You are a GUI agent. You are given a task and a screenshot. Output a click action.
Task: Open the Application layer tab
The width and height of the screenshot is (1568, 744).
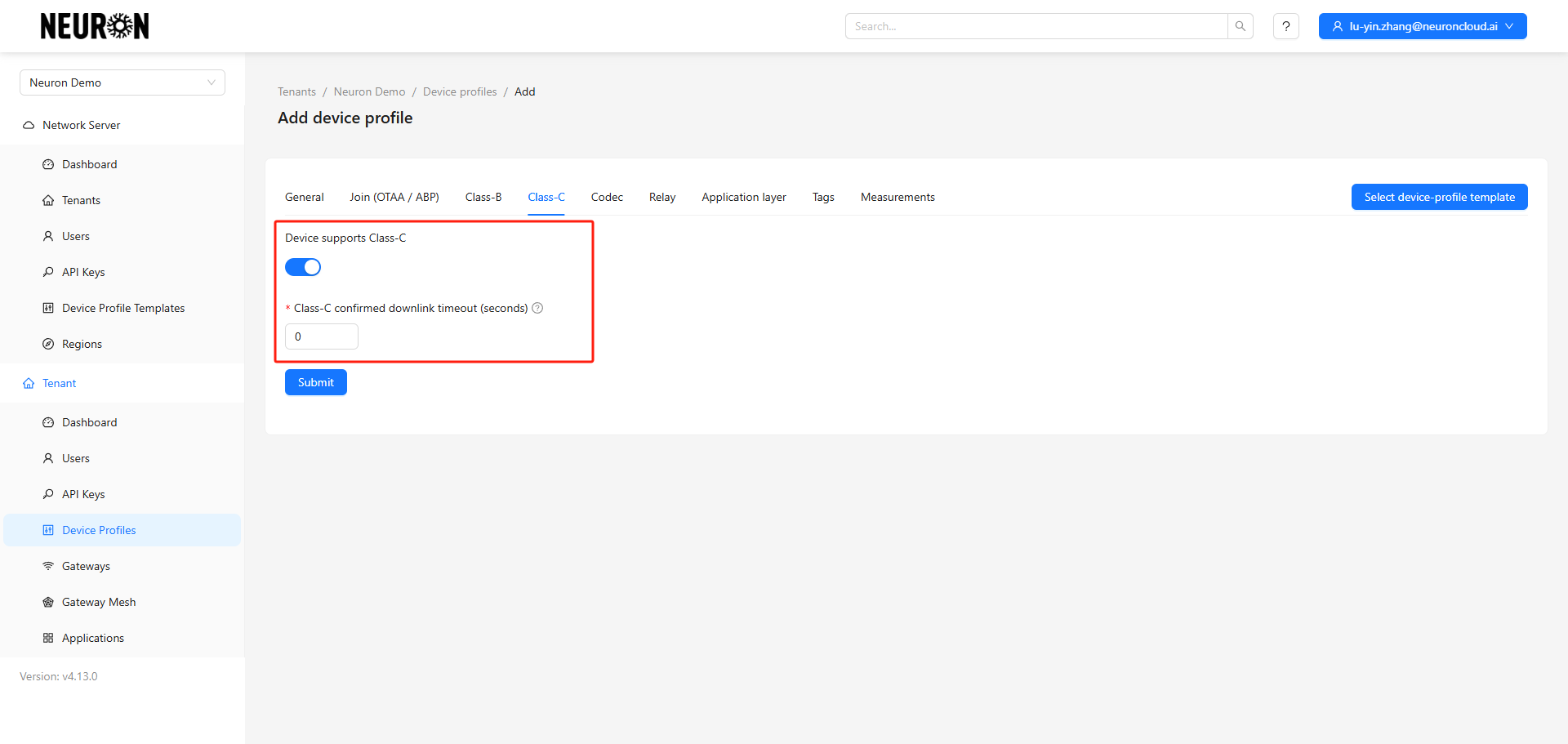coord(744,197)
